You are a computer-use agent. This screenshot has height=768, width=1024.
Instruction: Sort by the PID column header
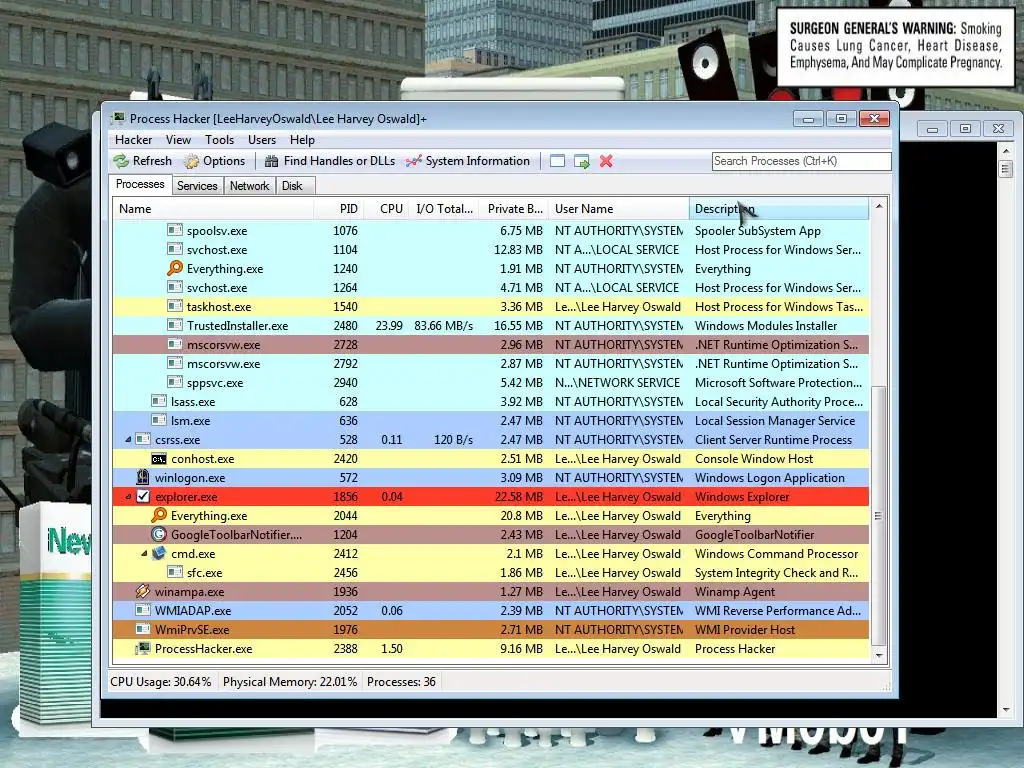coord(338,209)
